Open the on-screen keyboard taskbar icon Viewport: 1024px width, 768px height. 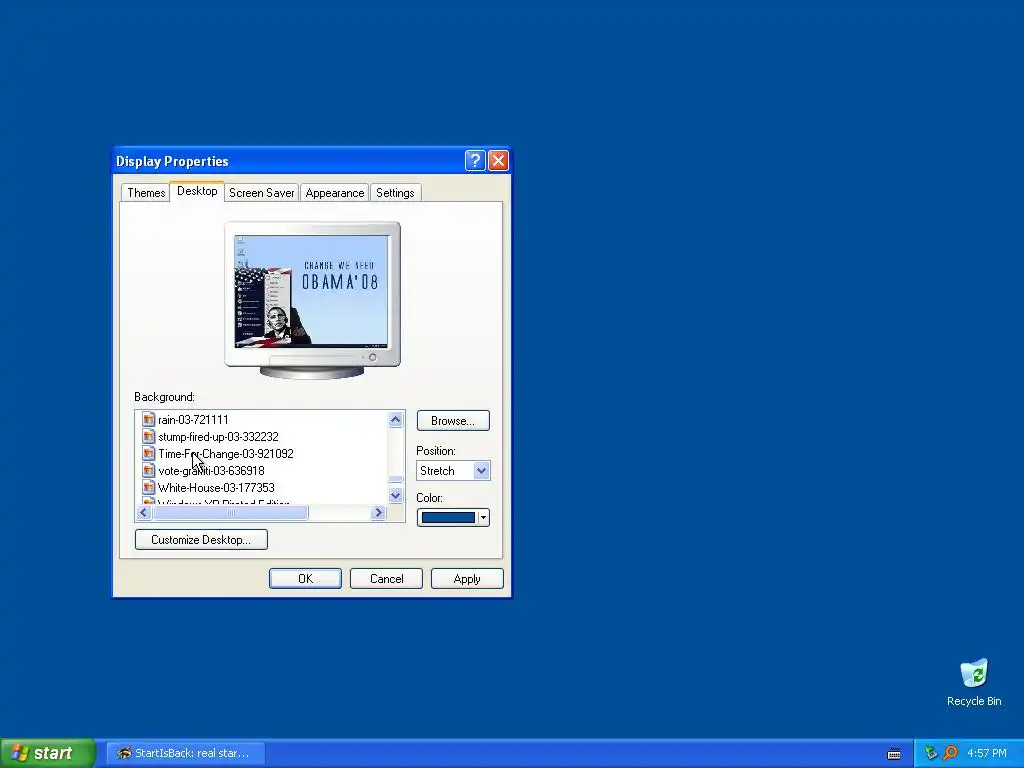[894, 754]
